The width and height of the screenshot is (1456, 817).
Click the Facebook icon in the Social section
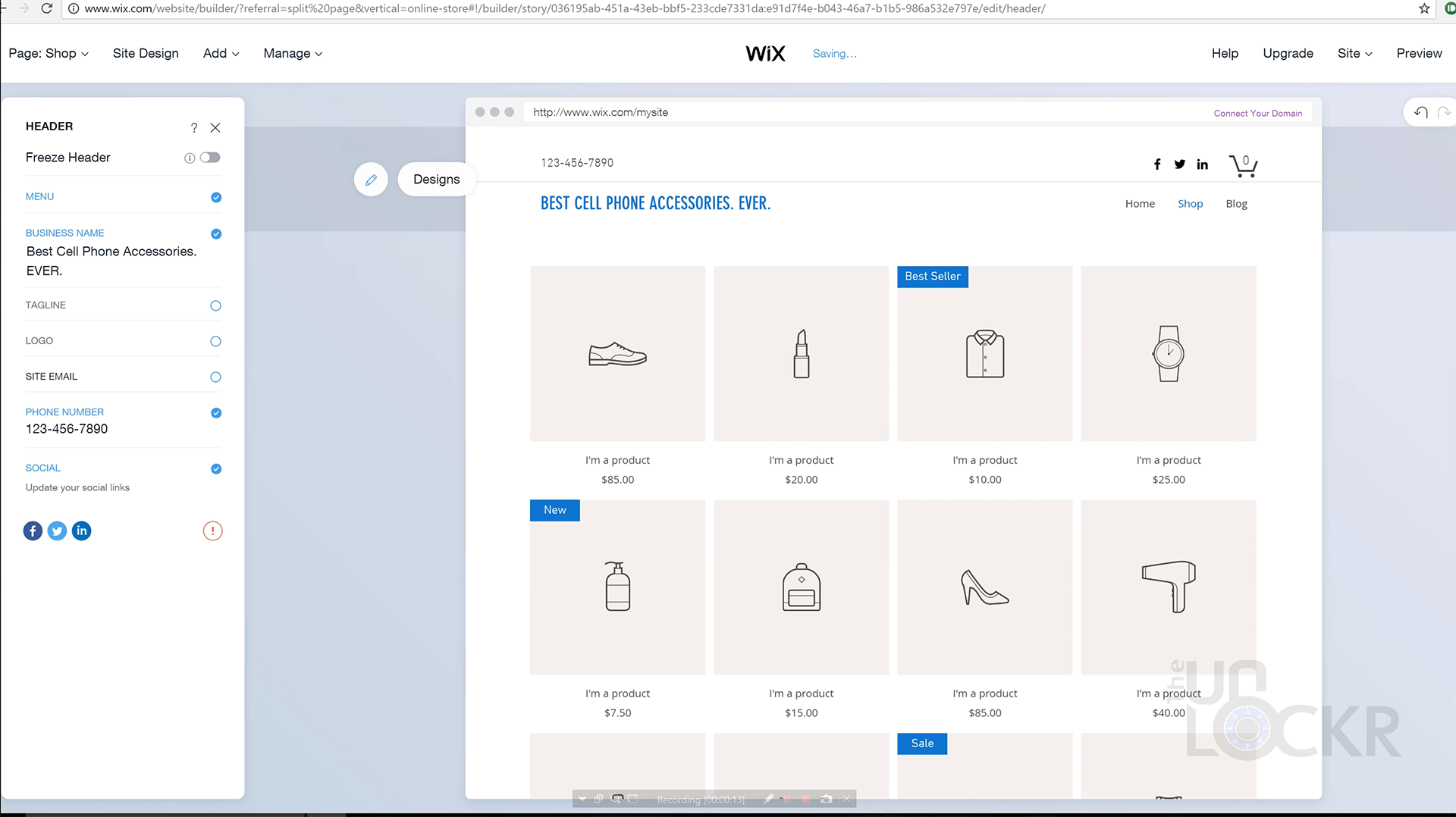33,531
